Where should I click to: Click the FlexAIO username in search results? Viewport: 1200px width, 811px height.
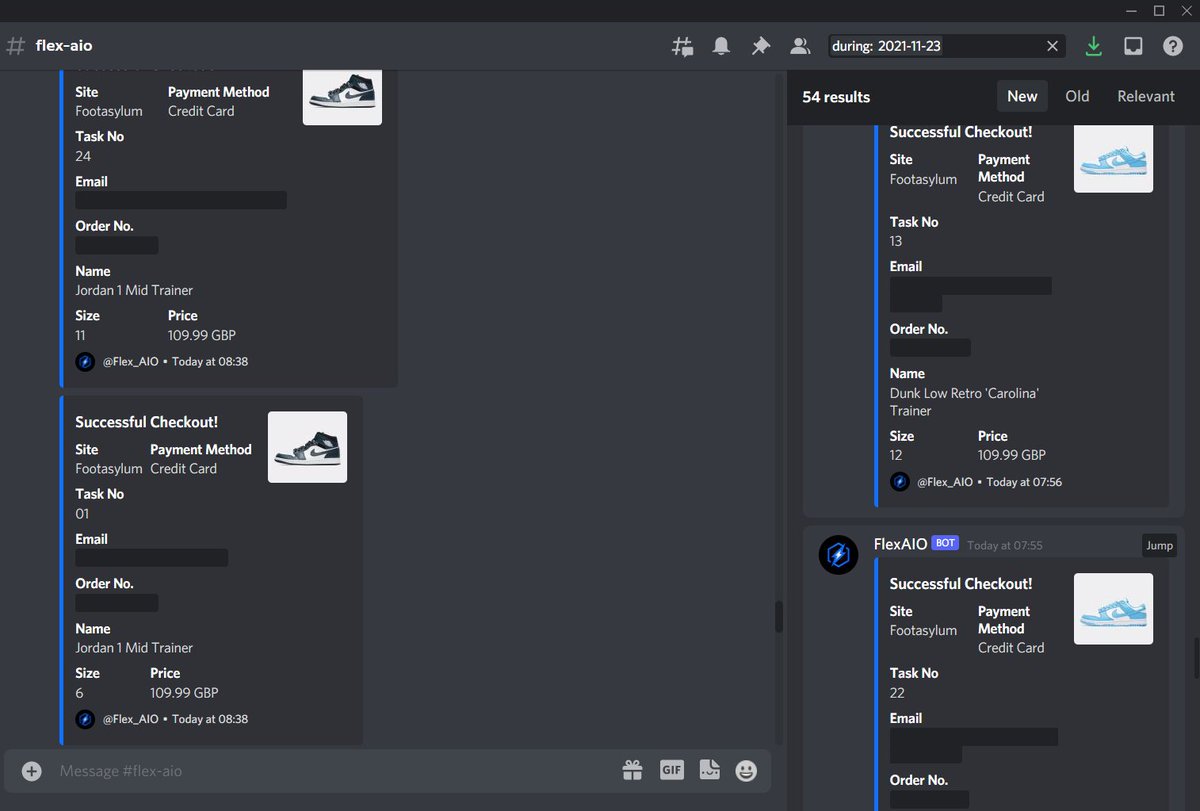(x=901, y=543)
